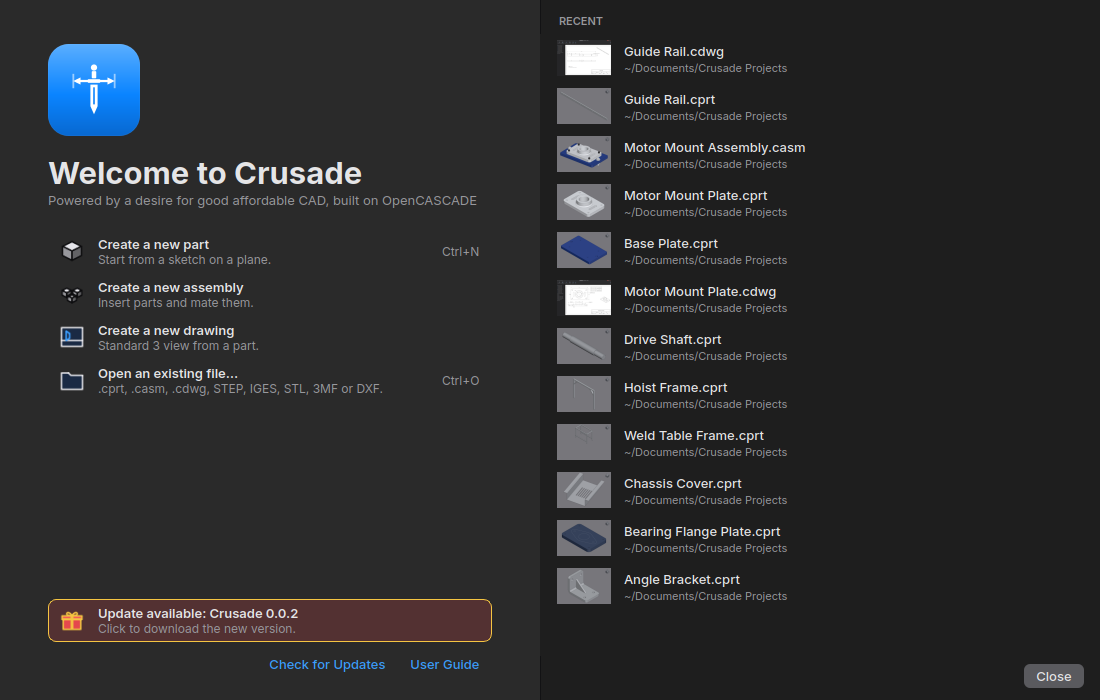Click 'Standard 3 view from a part.'
1100x700 pixels.
[178, 346]
